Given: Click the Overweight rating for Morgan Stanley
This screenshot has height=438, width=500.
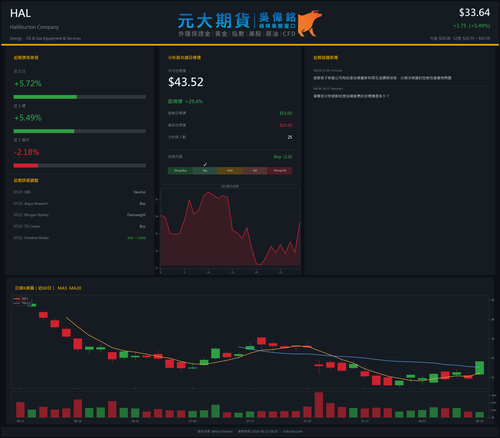Looking at the screenshot, I should click(136, 215).
